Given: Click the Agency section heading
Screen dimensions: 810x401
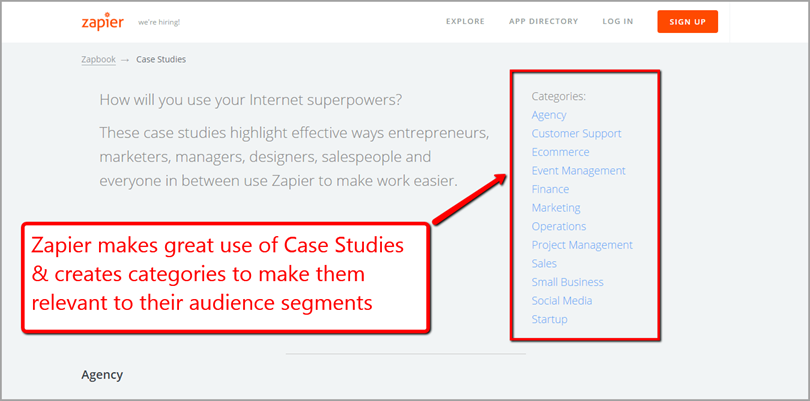Looking at the screenshot, I should [x=102, y=375].
